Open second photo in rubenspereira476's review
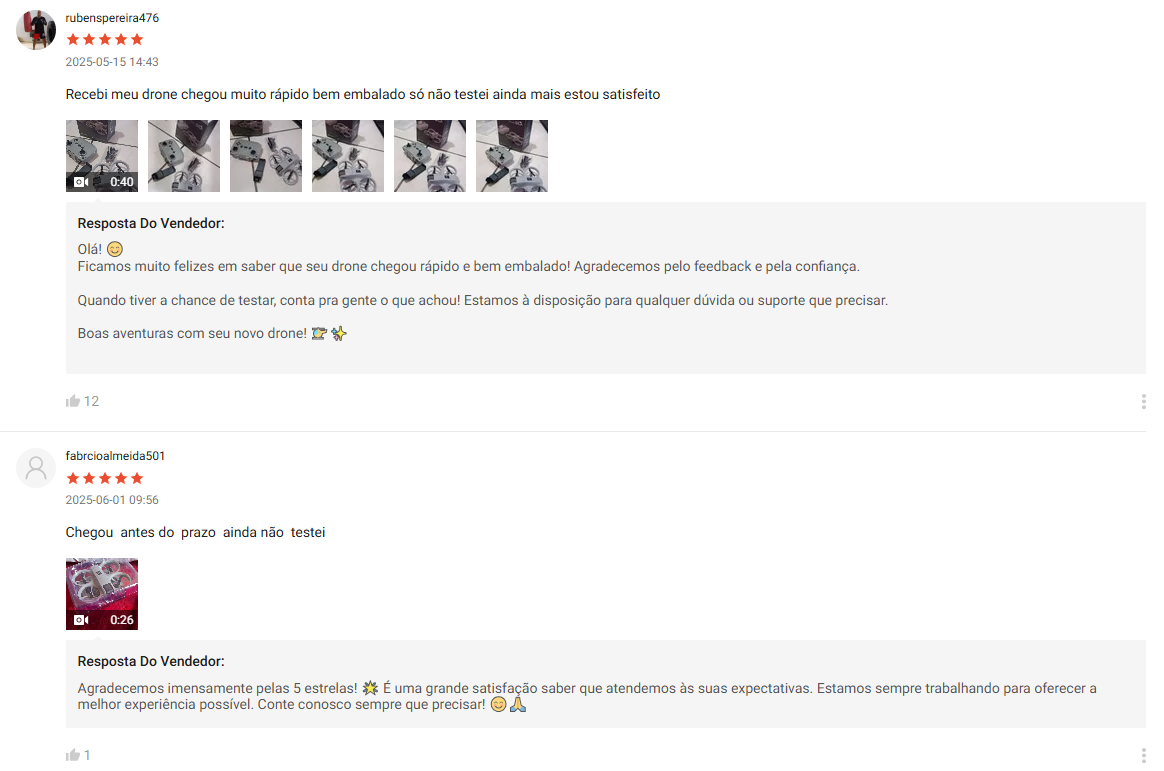Image resolution: width=1164 pixels, height=771 pixels. coord(184,156)
